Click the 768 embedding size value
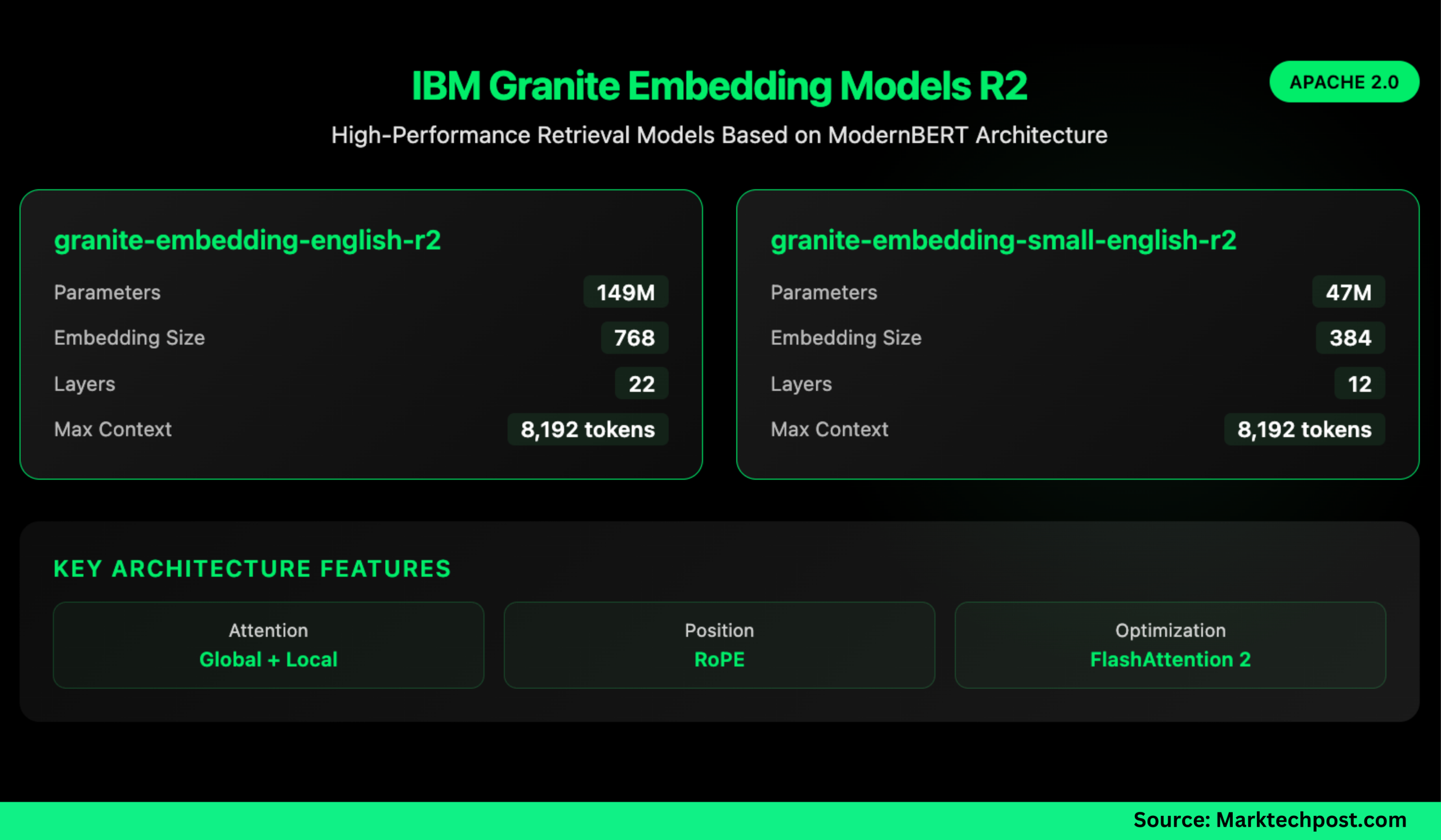The height and width of the screenshot is (840, 1441). click(634, 338)
